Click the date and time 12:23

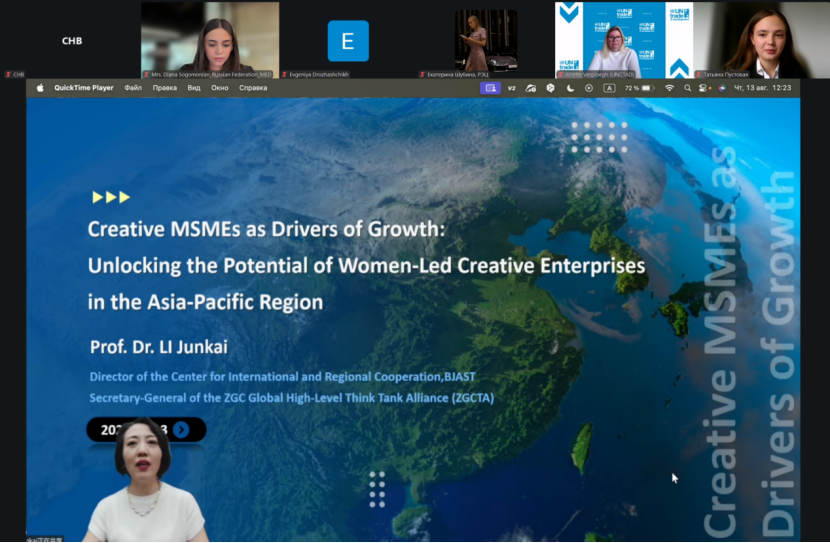click(762, 88)
